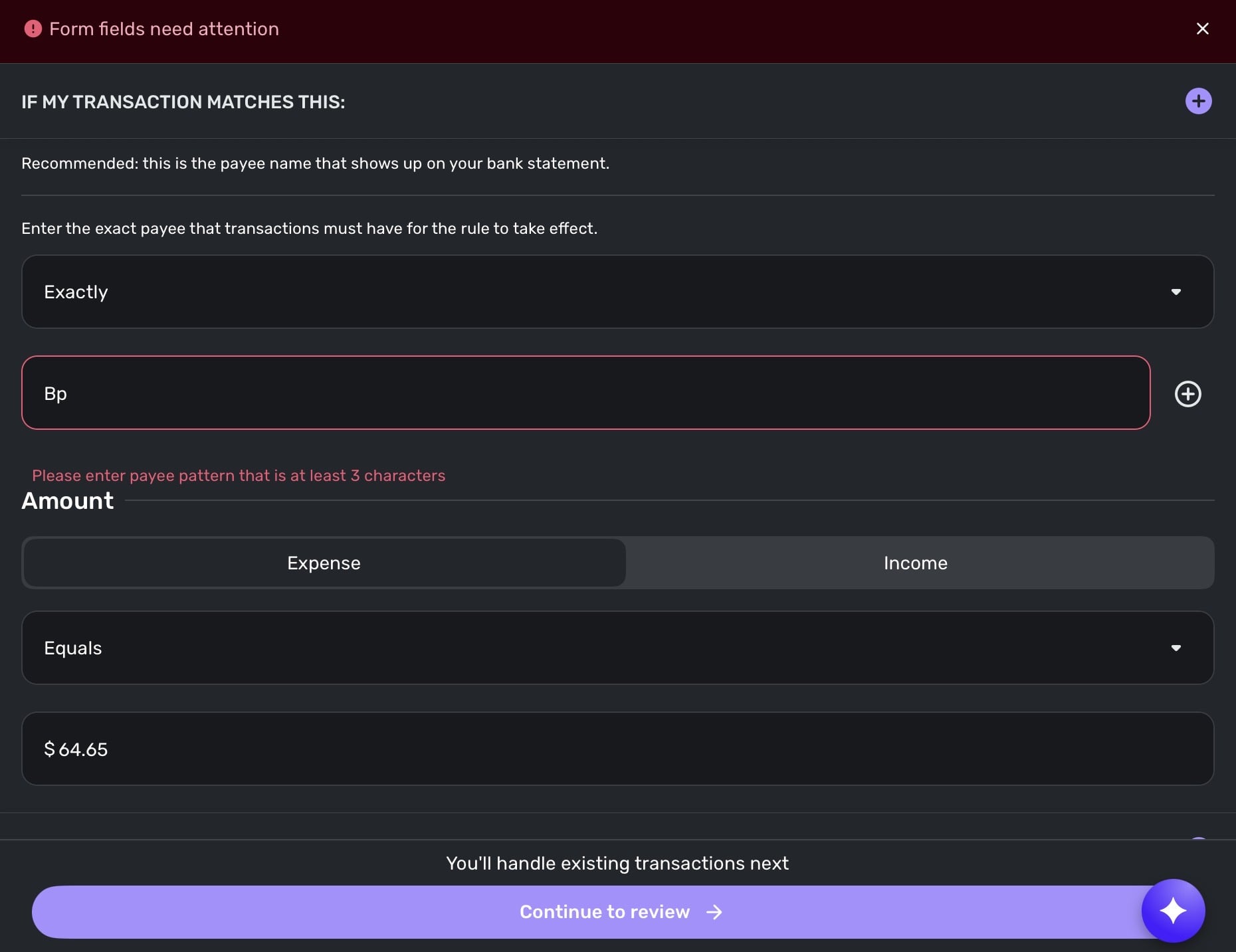Click the payee pattern error message
Image resolution: width=1236 pixels, height=952 pixels.
tap(239, 476)
